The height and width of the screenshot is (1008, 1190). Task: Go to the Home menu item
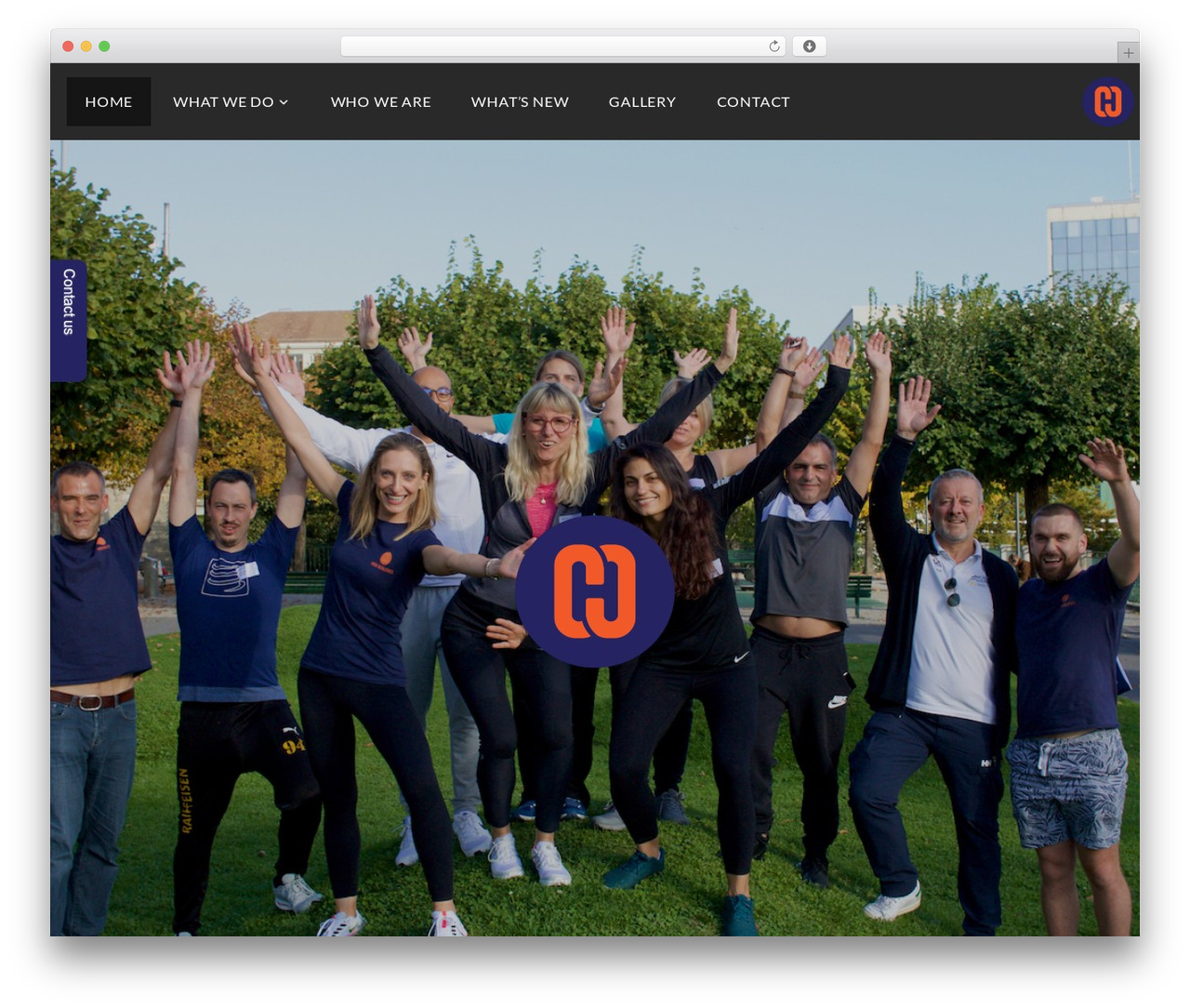click(109, 101)
